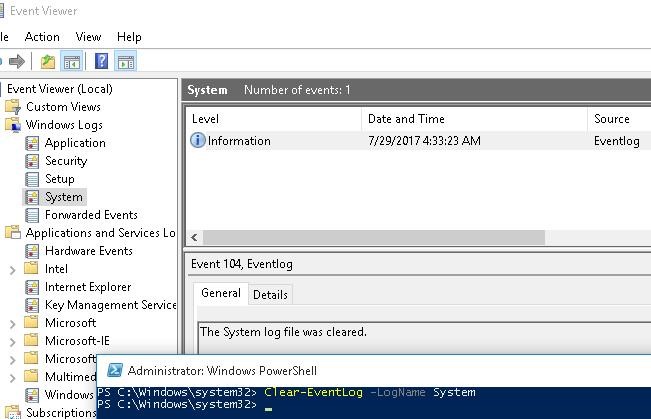
Task: Toggle the show/hide action pane icon
Action: pos(125,62)
